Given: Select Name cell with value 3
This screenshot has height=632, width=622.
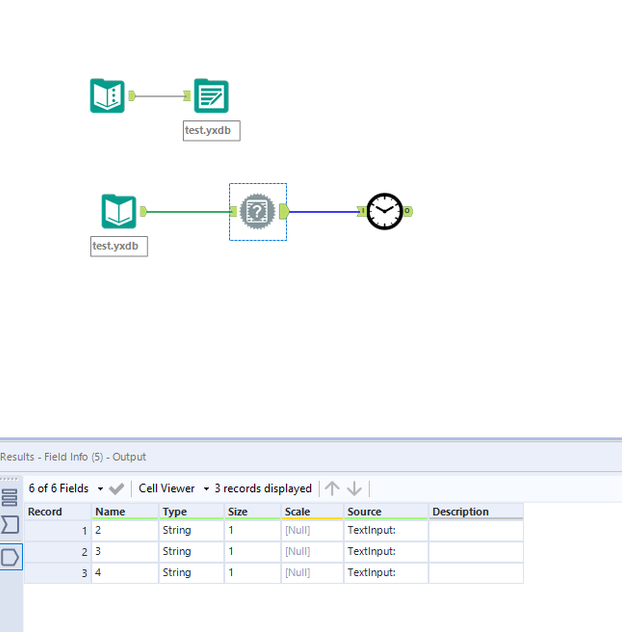Looking at the screenshot, I should 125,551.
